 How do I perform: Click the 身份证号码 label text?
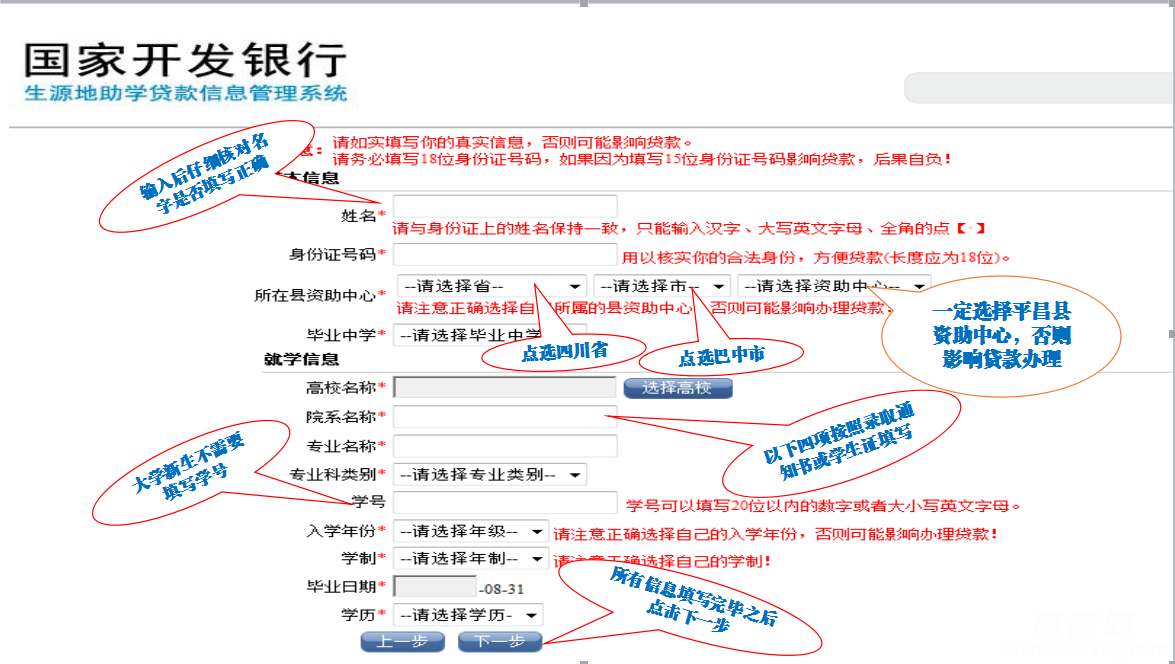tap(333, 255)
